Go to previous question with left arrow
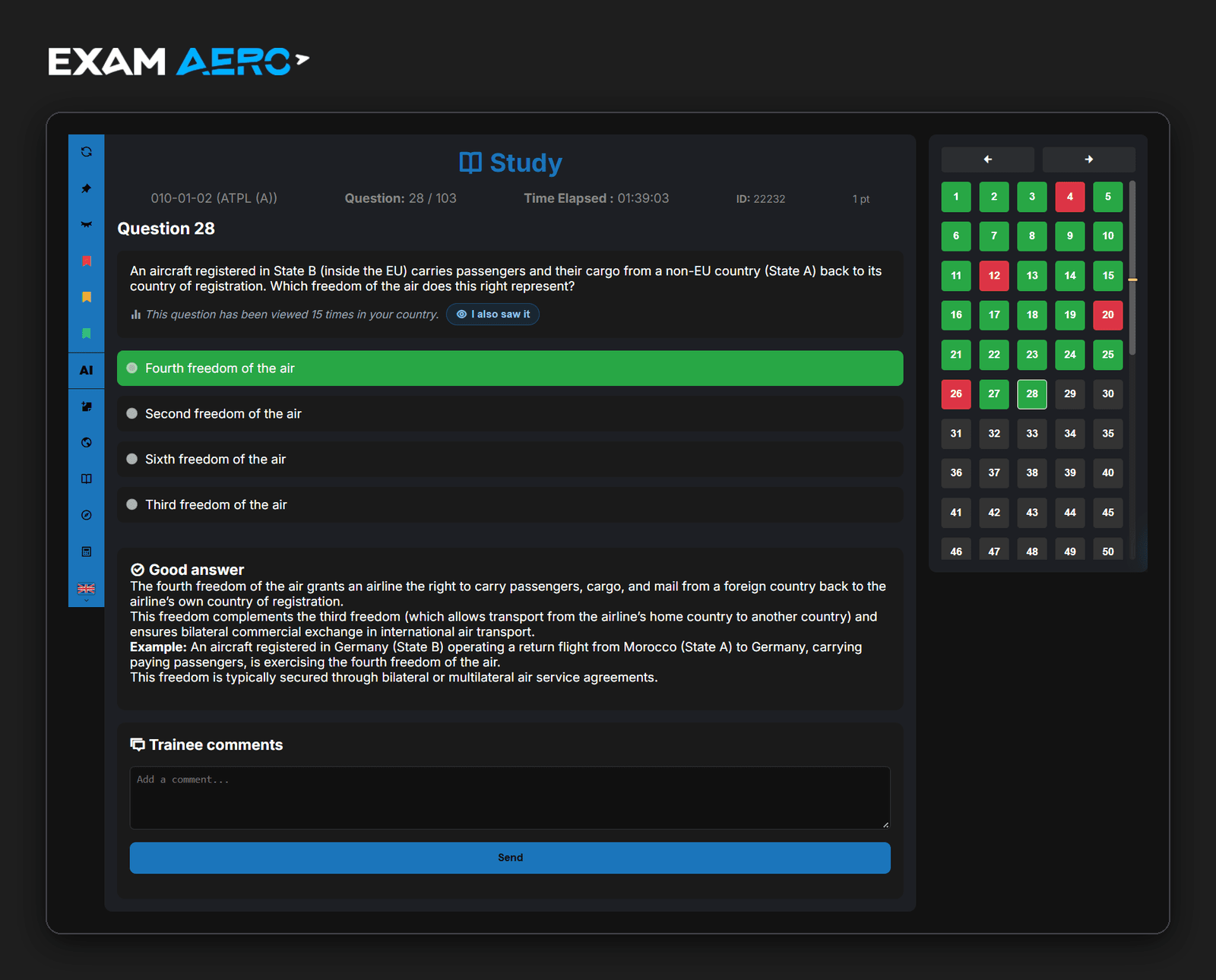Image resolution: width=1216 pixels, height=980 pixels. [x=988, y=160]
